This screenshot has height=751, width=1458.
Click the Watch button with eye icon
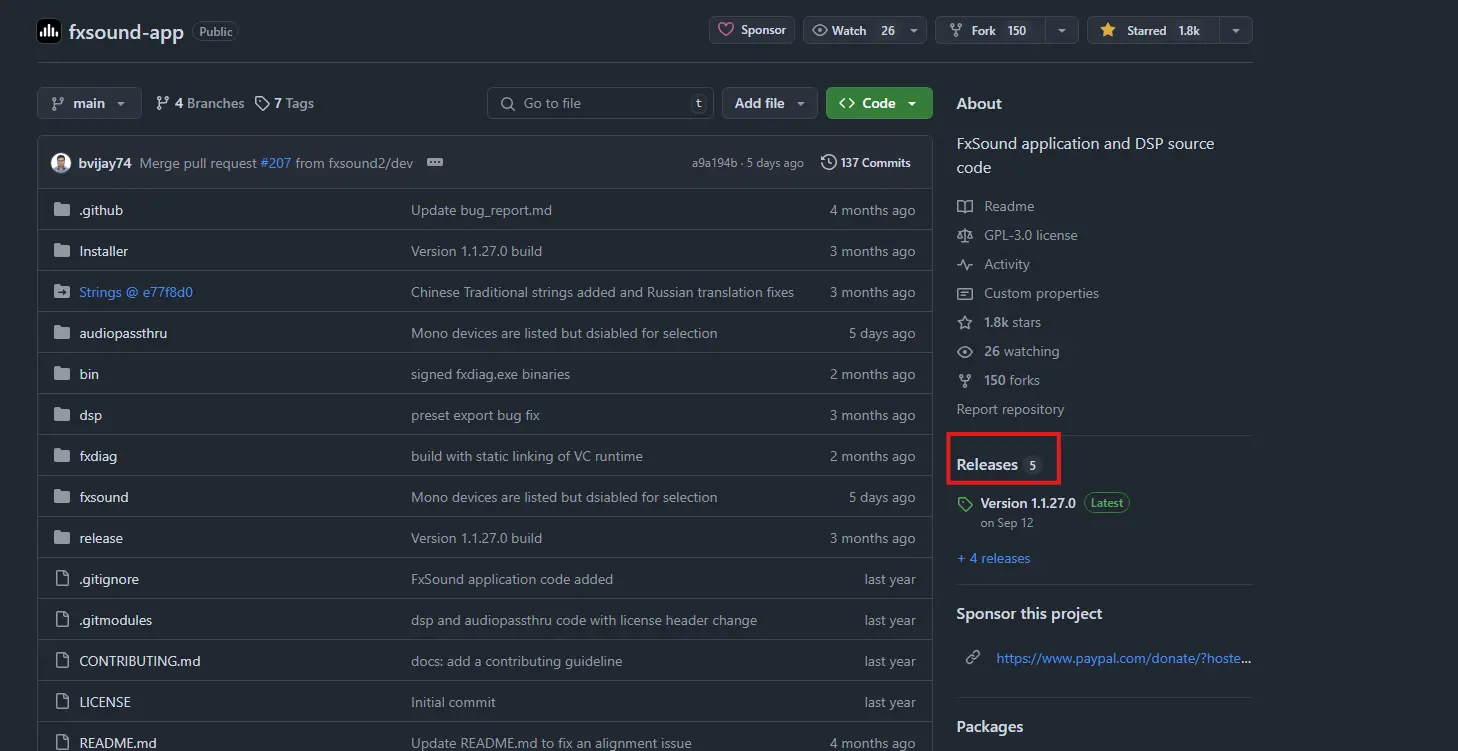point(853,30)
